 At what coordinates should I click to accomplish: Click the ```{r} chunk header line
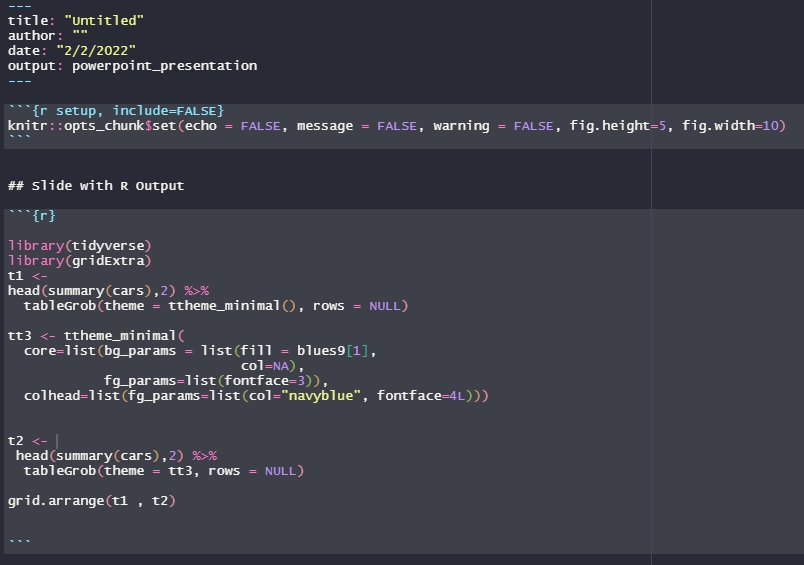click(x=32, y=216)
